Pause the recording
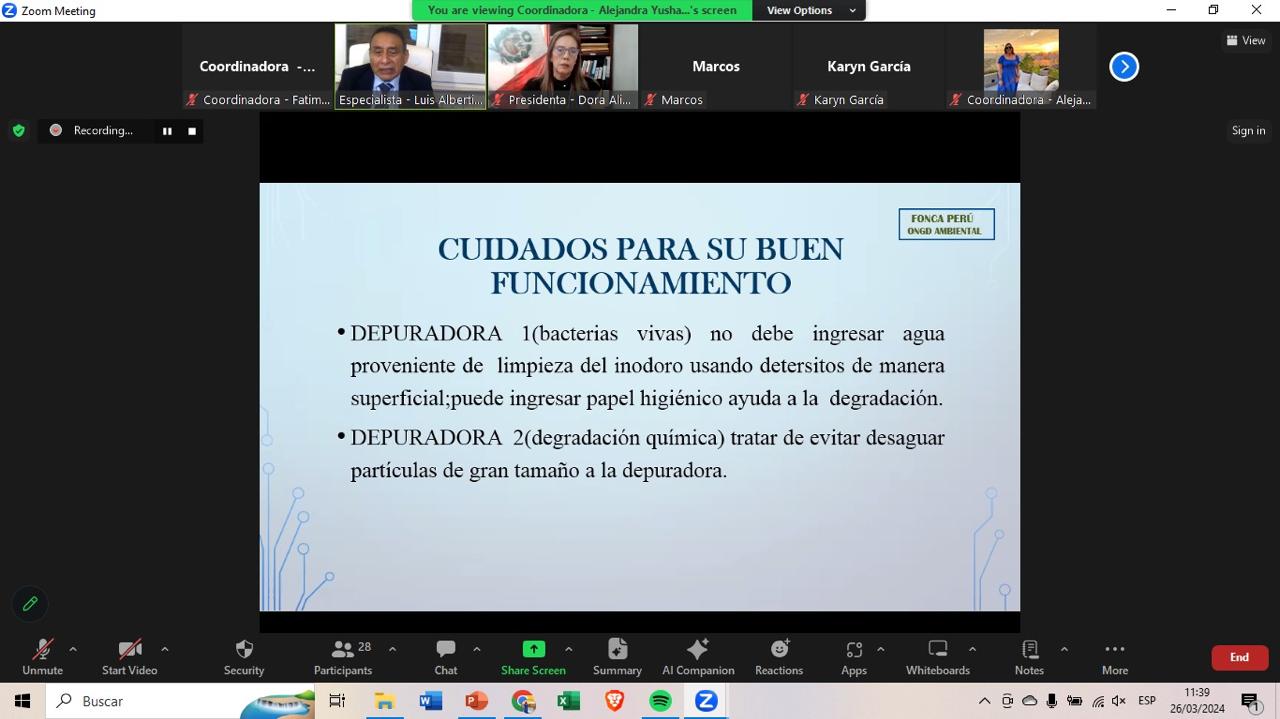Viewport: 1280px width, 719px height. (167, 131)
